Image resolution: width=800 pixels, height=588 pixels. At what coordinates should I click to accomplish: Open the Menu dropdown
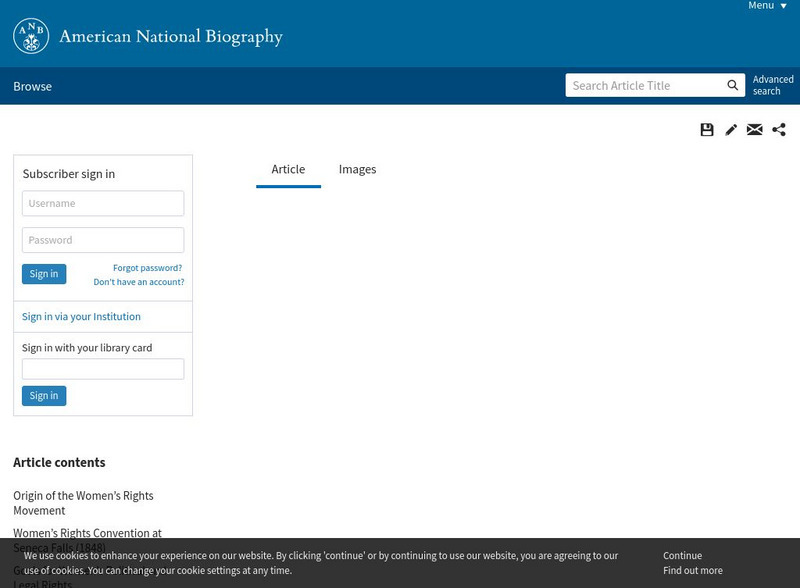(x=767, y=6)
